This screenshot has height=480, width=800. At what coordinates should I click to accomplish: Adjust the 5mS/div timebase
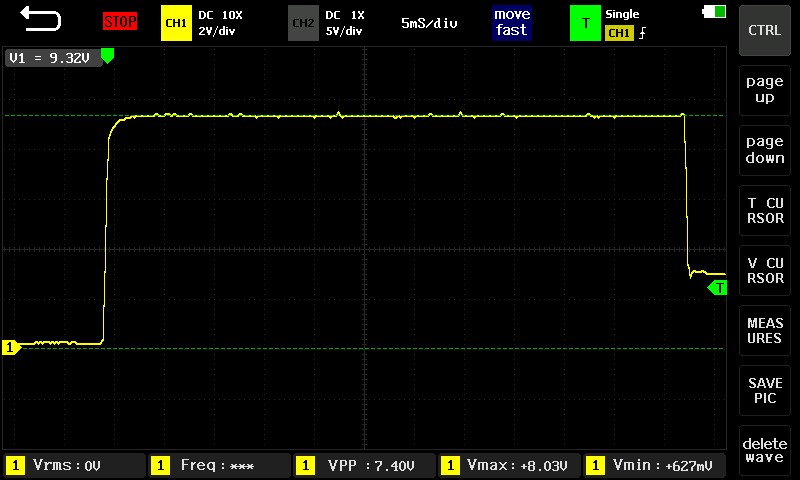tap(429, 23)
